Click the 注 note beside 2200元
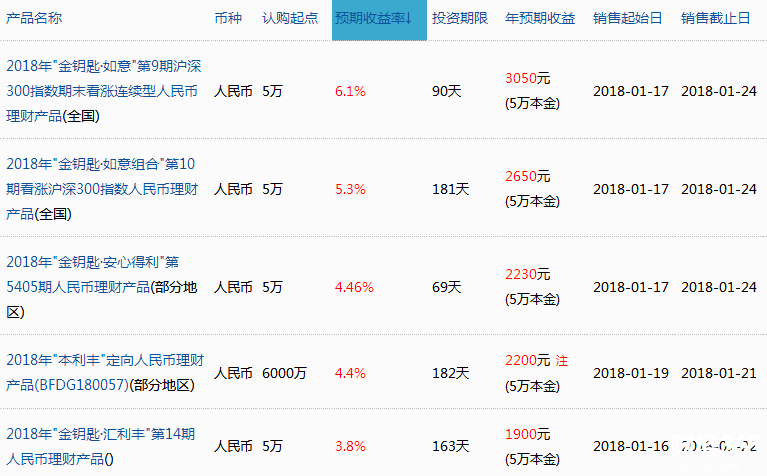Image resolution: width=767 pixels, height=476 pixels. click(x=561, y=361)
